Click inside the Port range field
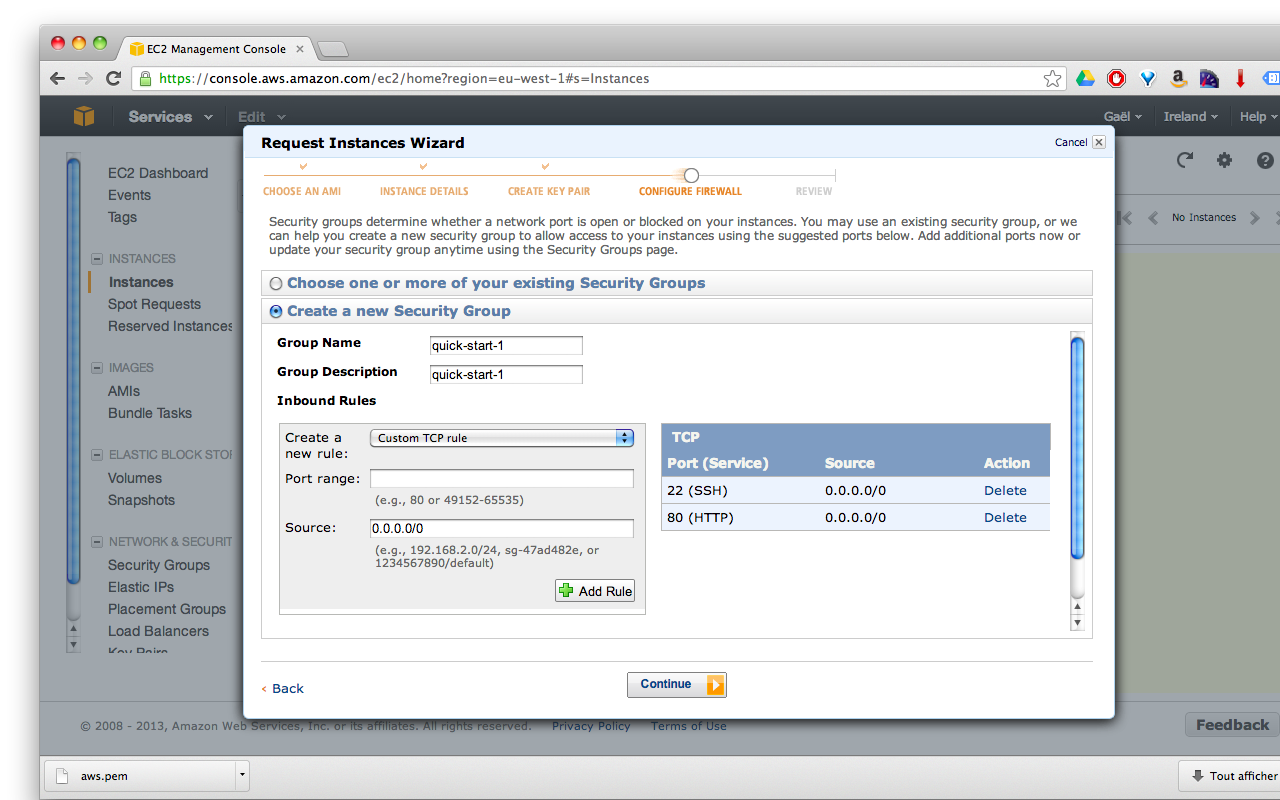This screenshot has height=800, width=1280. [x=501, y=478]
